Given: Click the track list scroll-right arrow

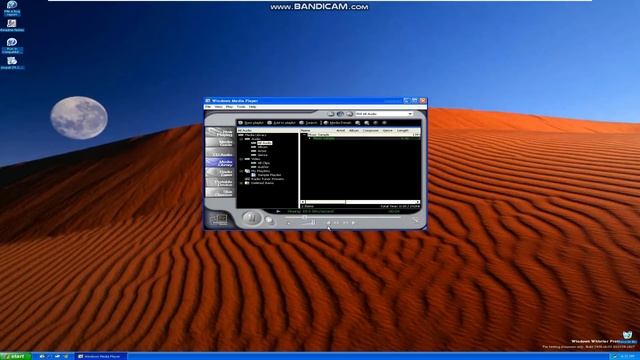Looking at the screenshot, I should coord(418,202).
